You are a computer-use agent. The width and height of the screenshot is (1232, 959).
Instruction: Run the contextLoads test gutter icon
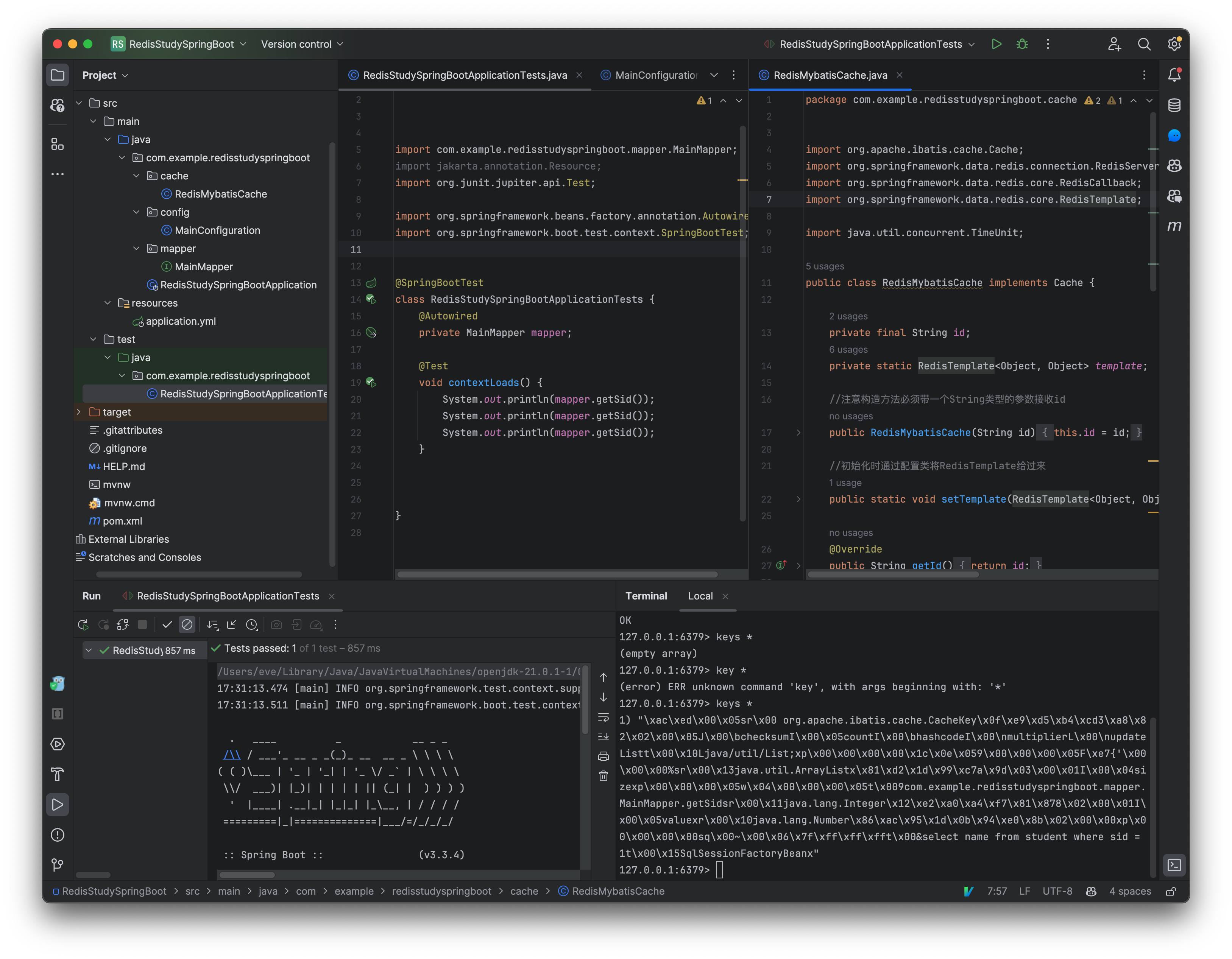[371, 382]
